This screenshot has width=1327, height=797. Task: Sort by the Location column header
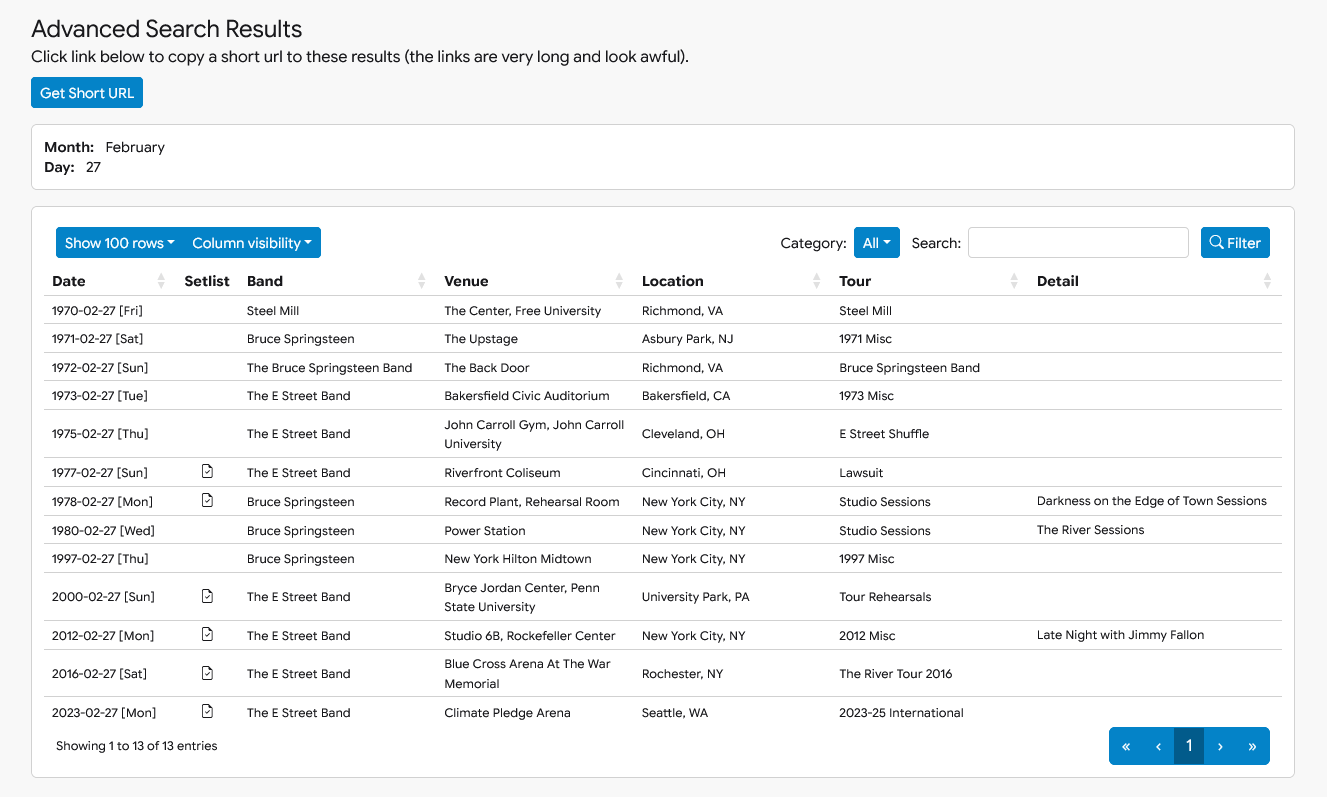672,281
